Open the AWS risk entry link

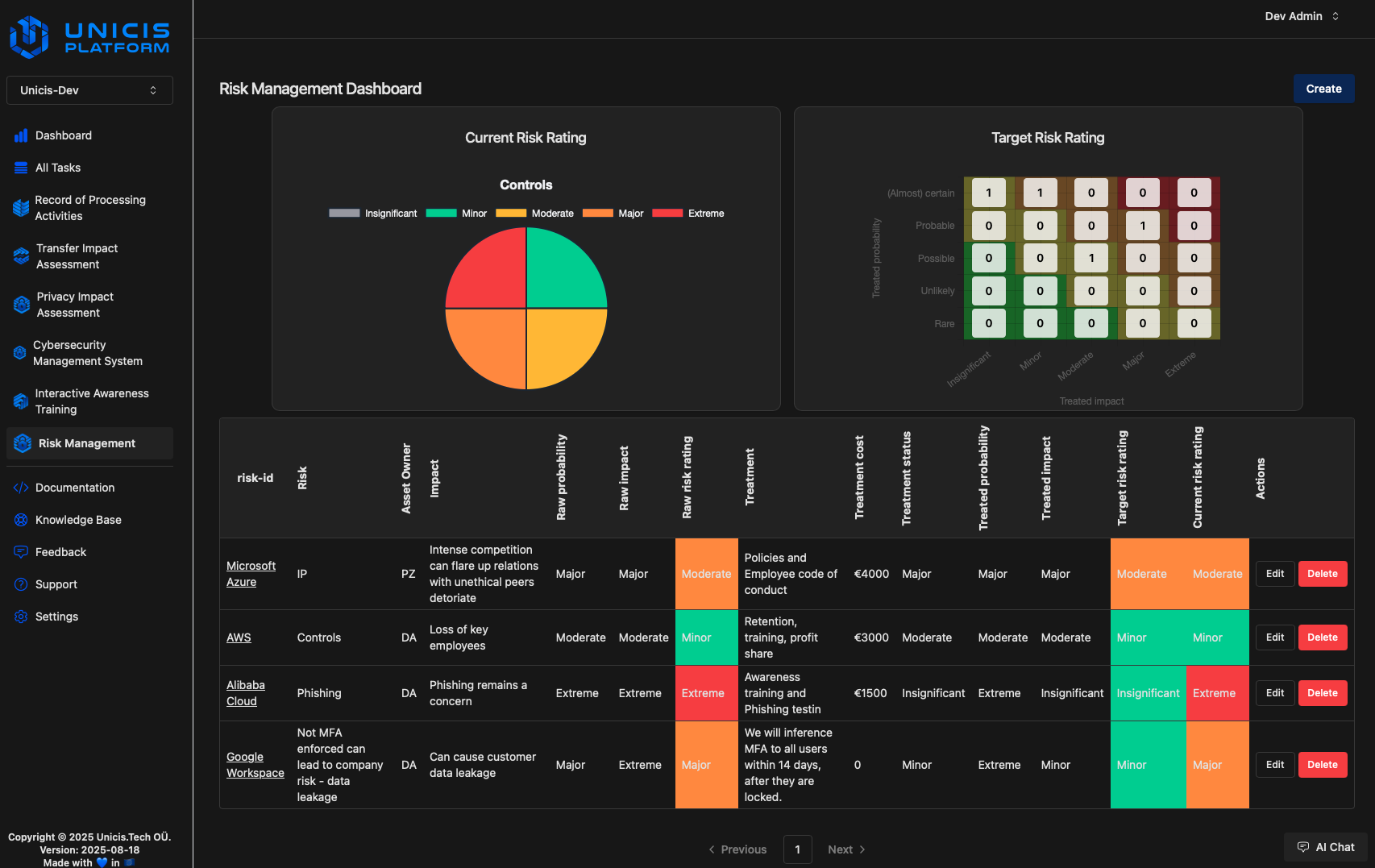pyautogui.click(x=239, y=637)
